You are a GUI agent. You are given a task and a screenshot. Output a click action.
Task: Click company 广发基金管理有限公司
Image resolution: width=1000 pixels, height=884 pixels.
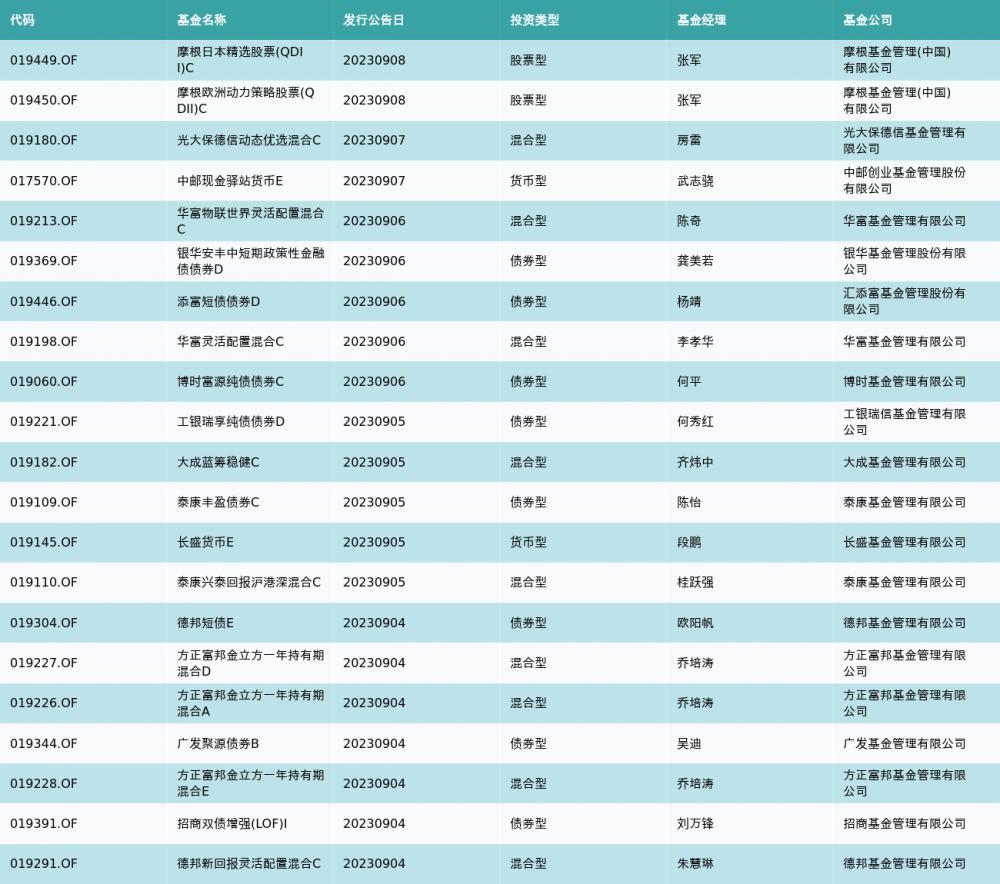[x=904, y=743]
